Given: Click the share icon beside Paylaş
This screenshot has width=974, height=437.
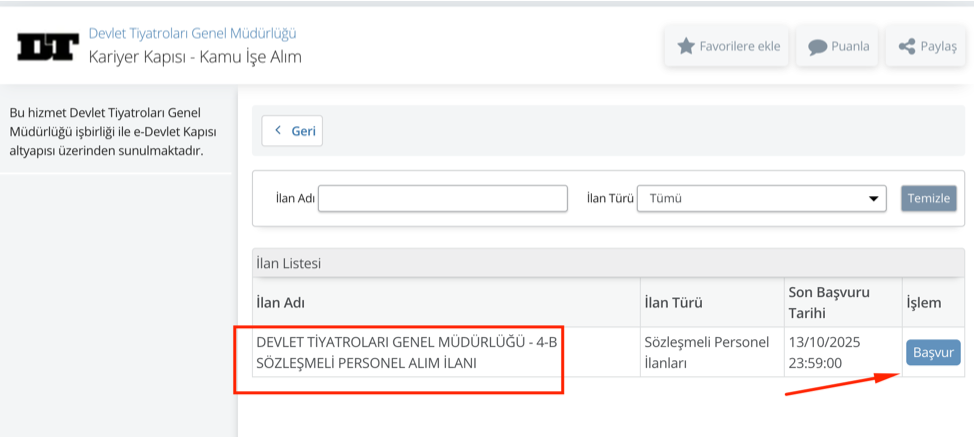Looking at the screenshot, I should 907,46.
